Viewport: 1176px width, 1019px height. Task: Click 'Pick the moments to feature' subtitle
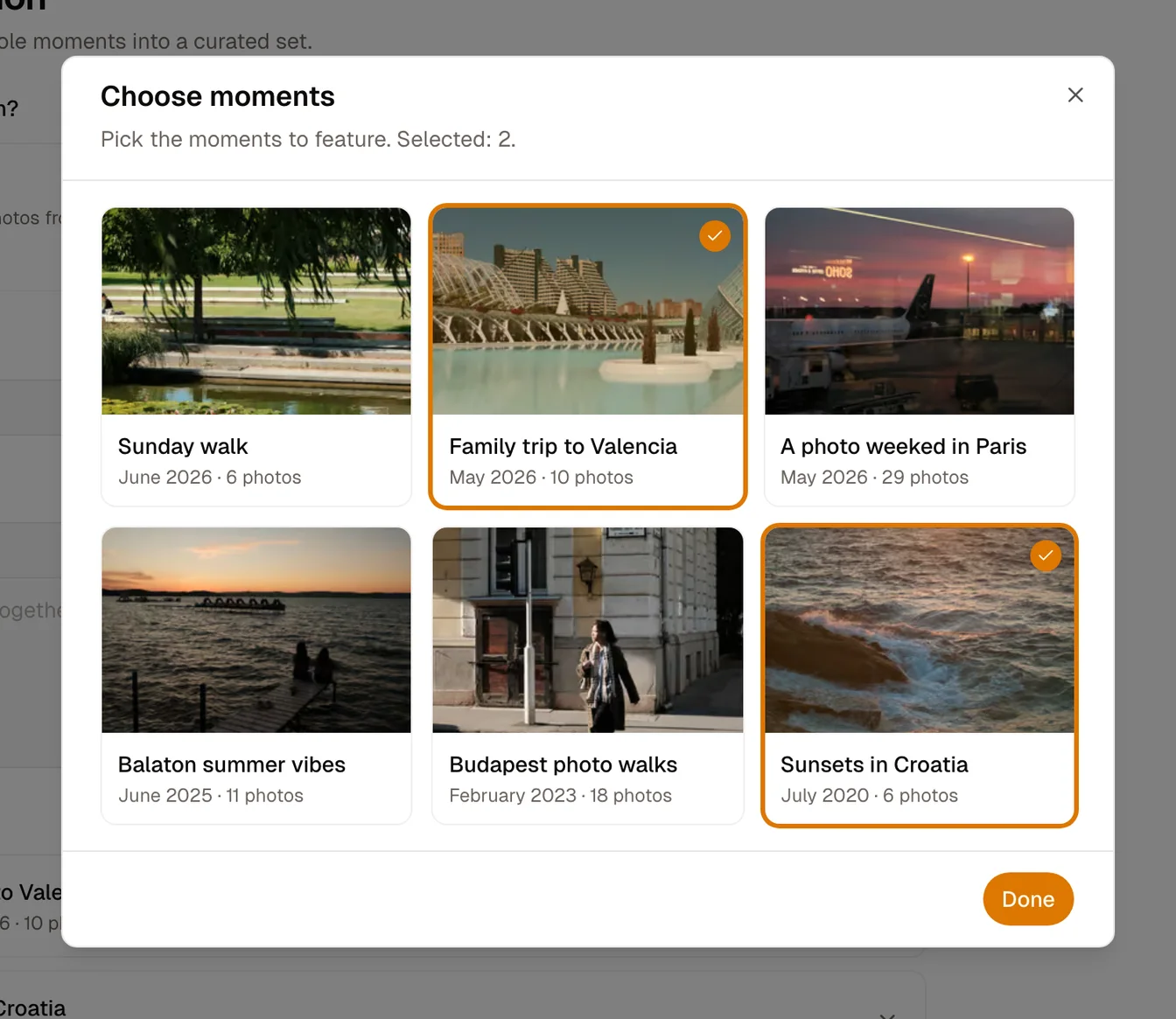pyautogui.click(x=246, y=139)
